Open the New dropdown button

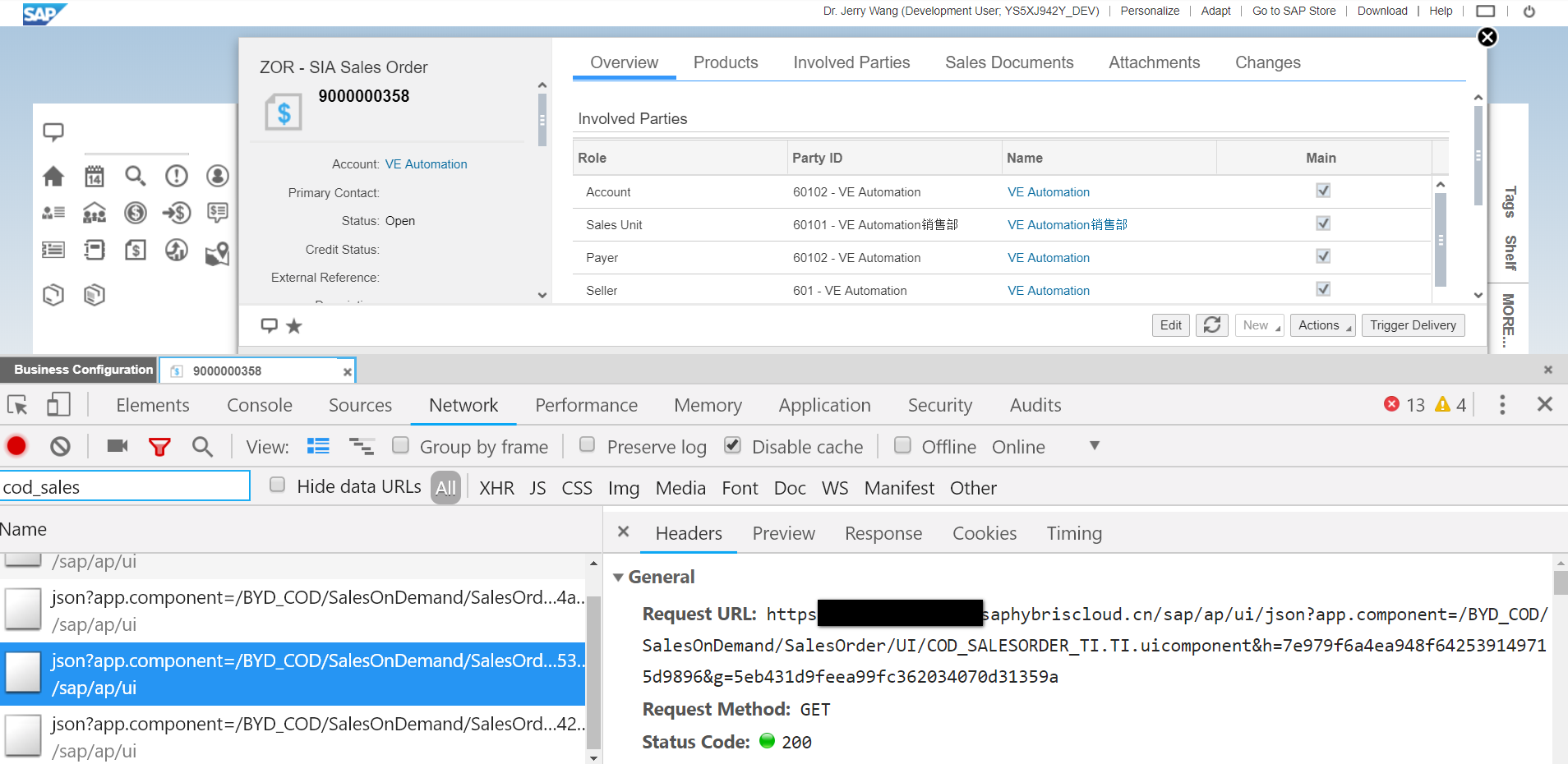click(1260, 325)
